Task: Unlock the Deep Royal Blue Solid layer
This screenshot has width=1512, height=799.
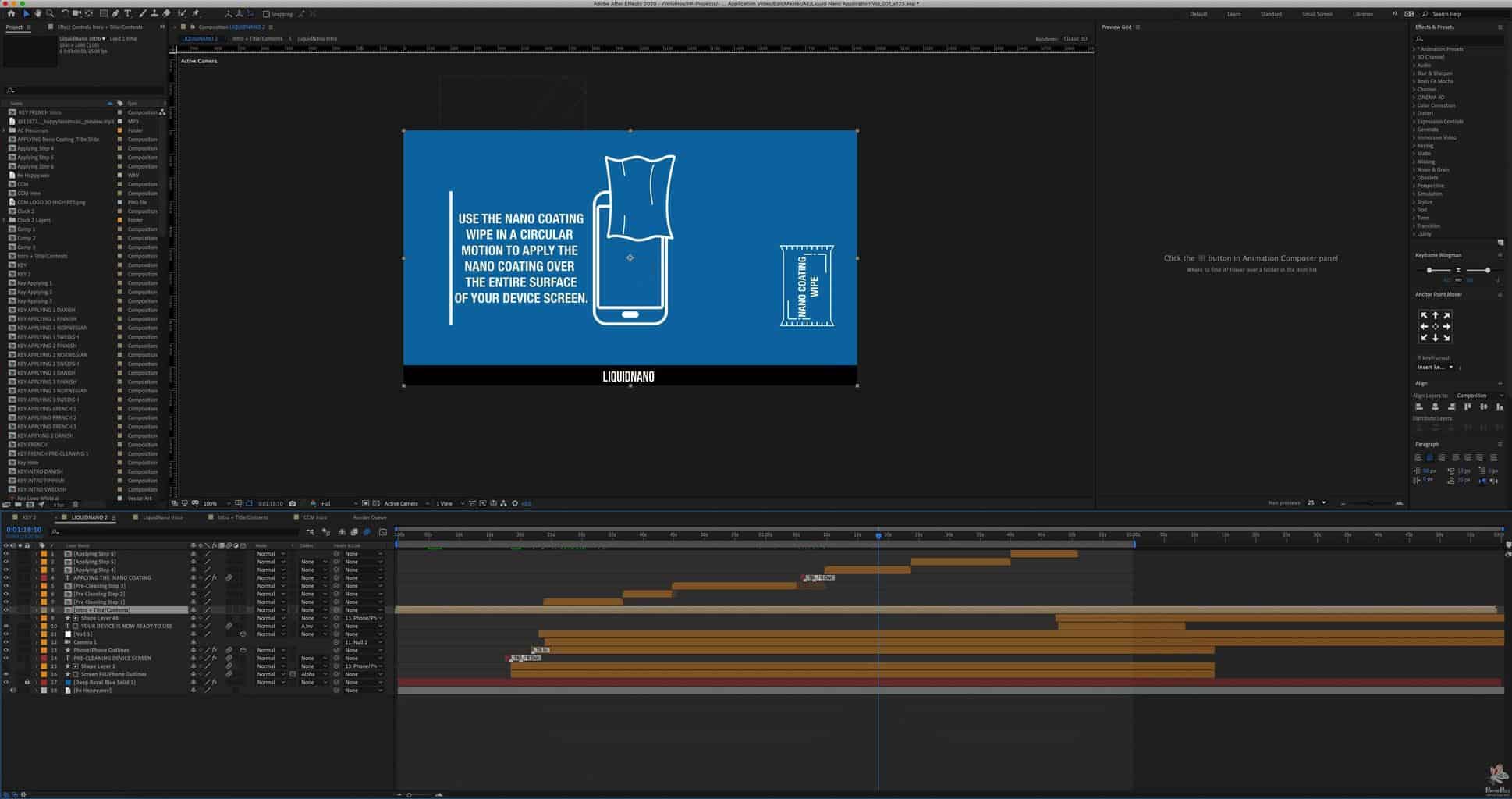Action: pos(27,683)
